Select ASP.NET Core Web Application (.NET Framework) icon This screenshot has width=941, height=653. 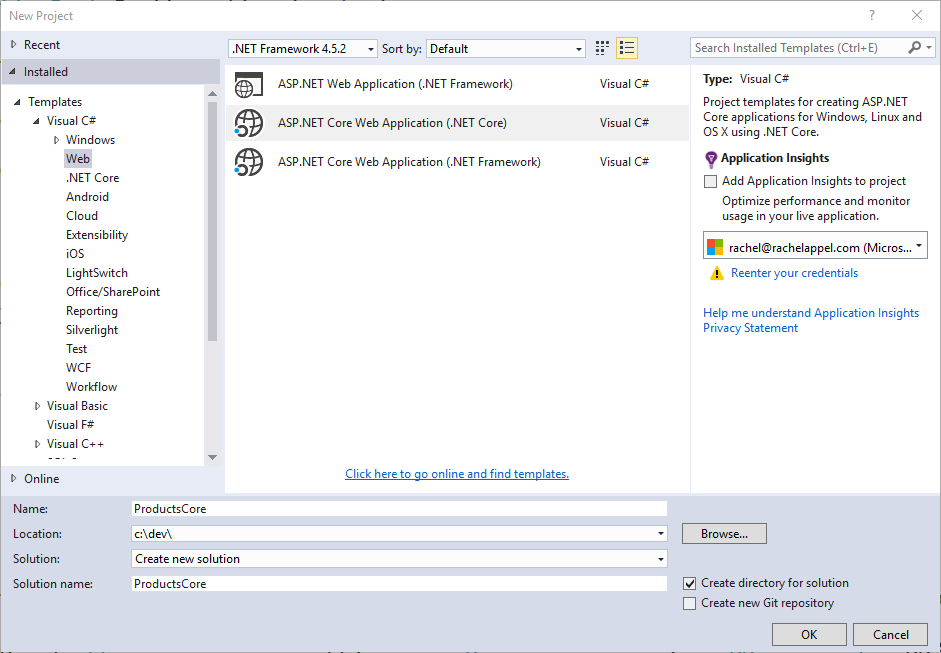pos(248,162)
